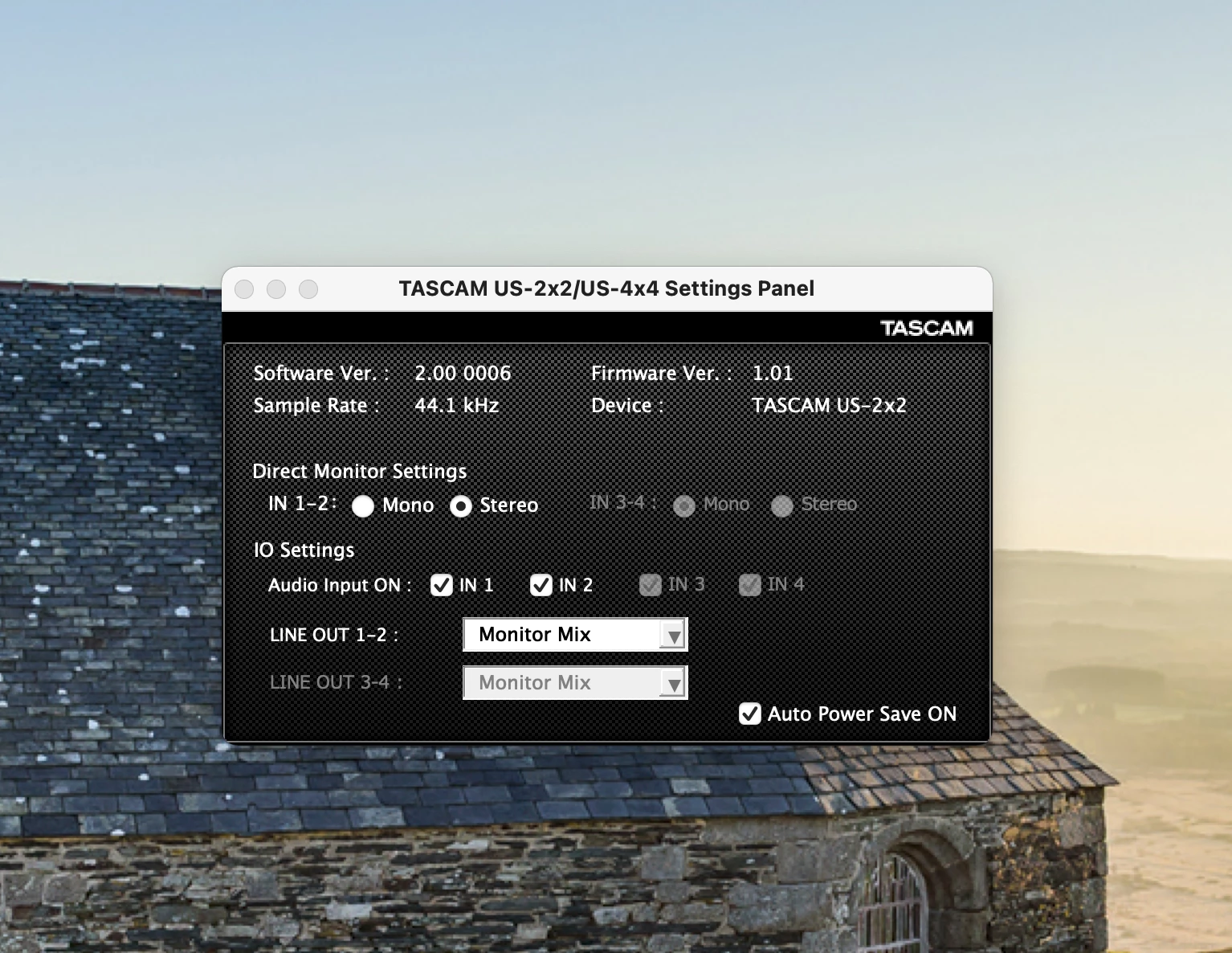The height and width of the screenshot is (953, 1232).
Task: Uncheck the IN 2 audio input checkbox
Action: coord(541,585)
